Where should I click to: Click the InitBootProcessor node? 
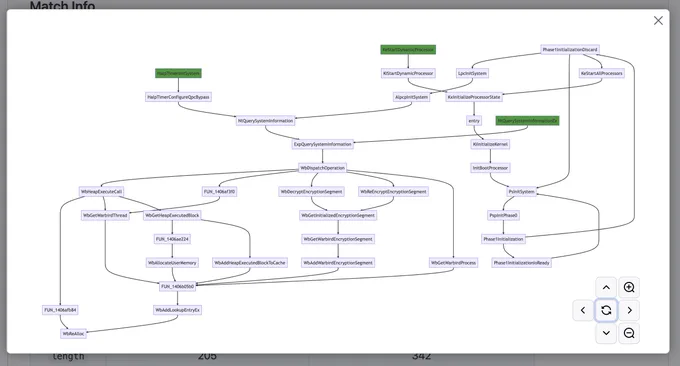tap(490, 168)
